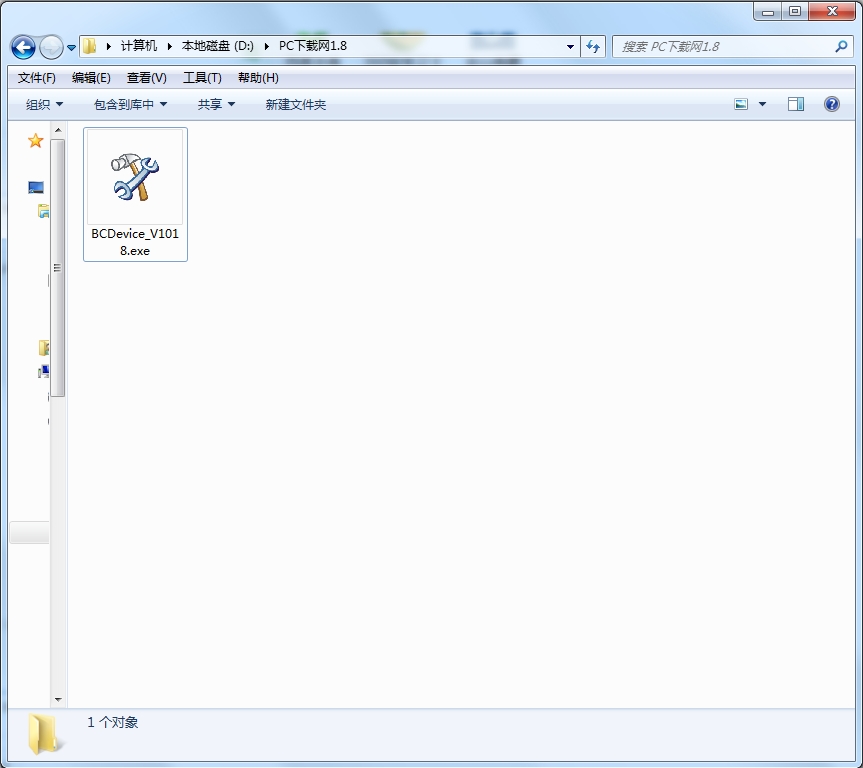This screenshot has width=863, height=768.
Task: Select 计算机 in the address path
Action: click(x=139, y=46)
